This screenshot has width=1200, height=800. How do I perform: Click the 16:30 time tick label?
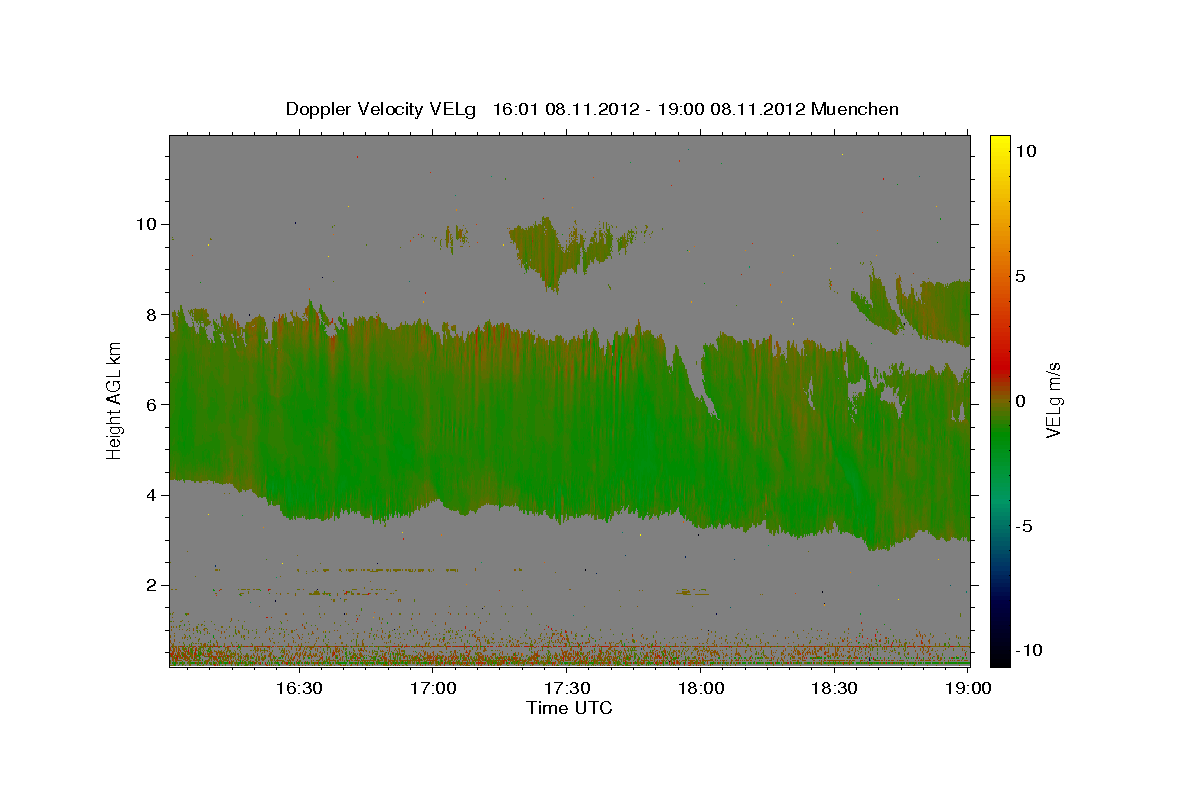[x=299, y=689]
